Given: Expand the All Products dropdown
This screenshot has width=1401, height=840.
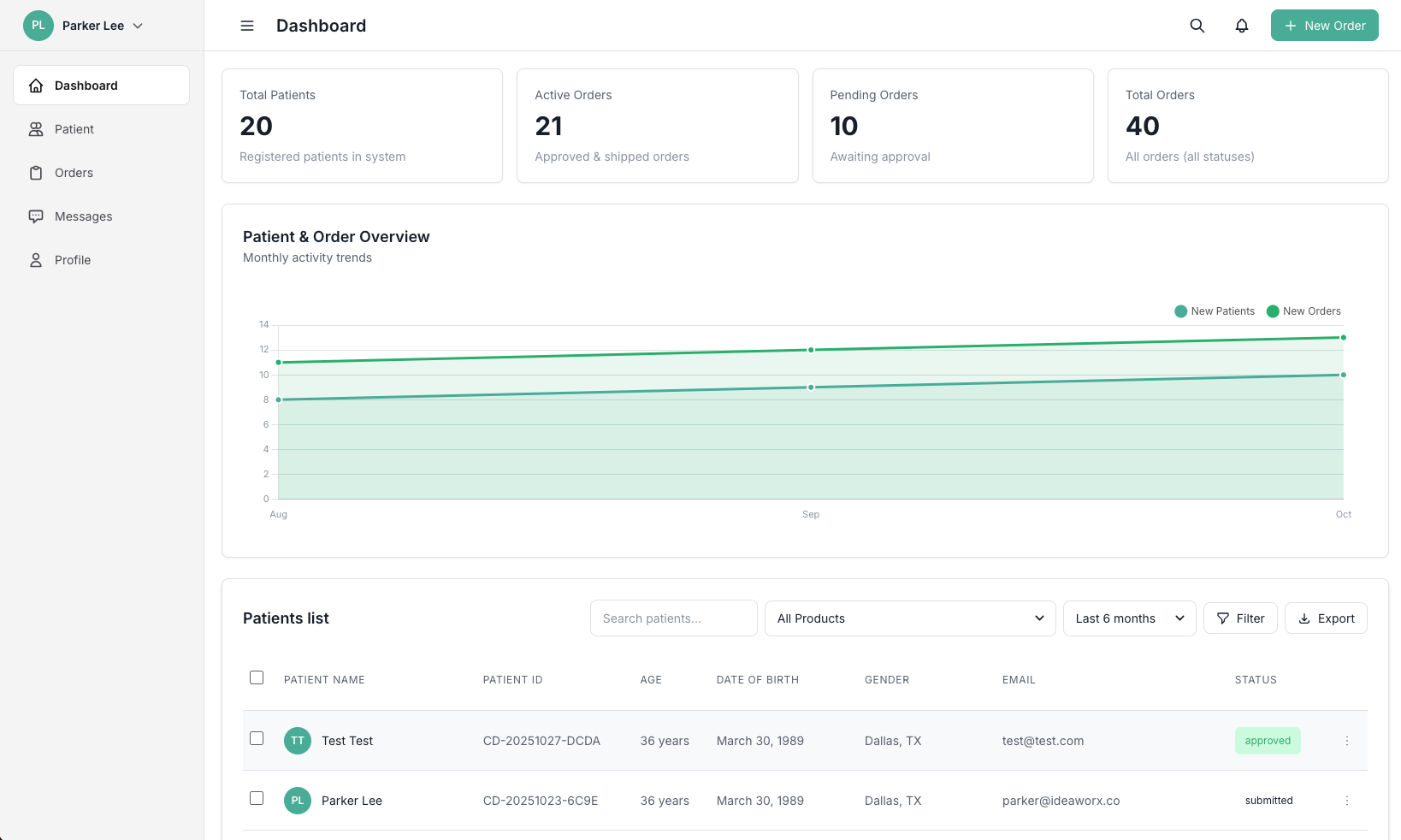Looking at the screenshot, I should pos(910,618).
